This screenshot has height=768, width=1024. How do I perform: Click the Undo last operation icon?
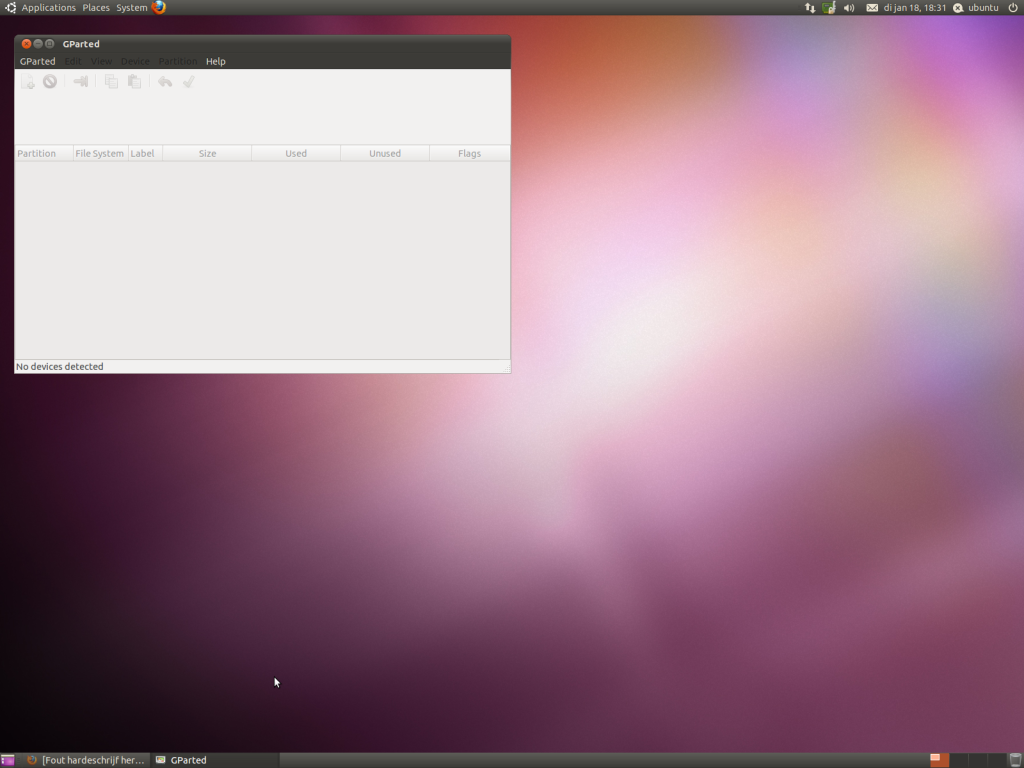tap(165, 82)
